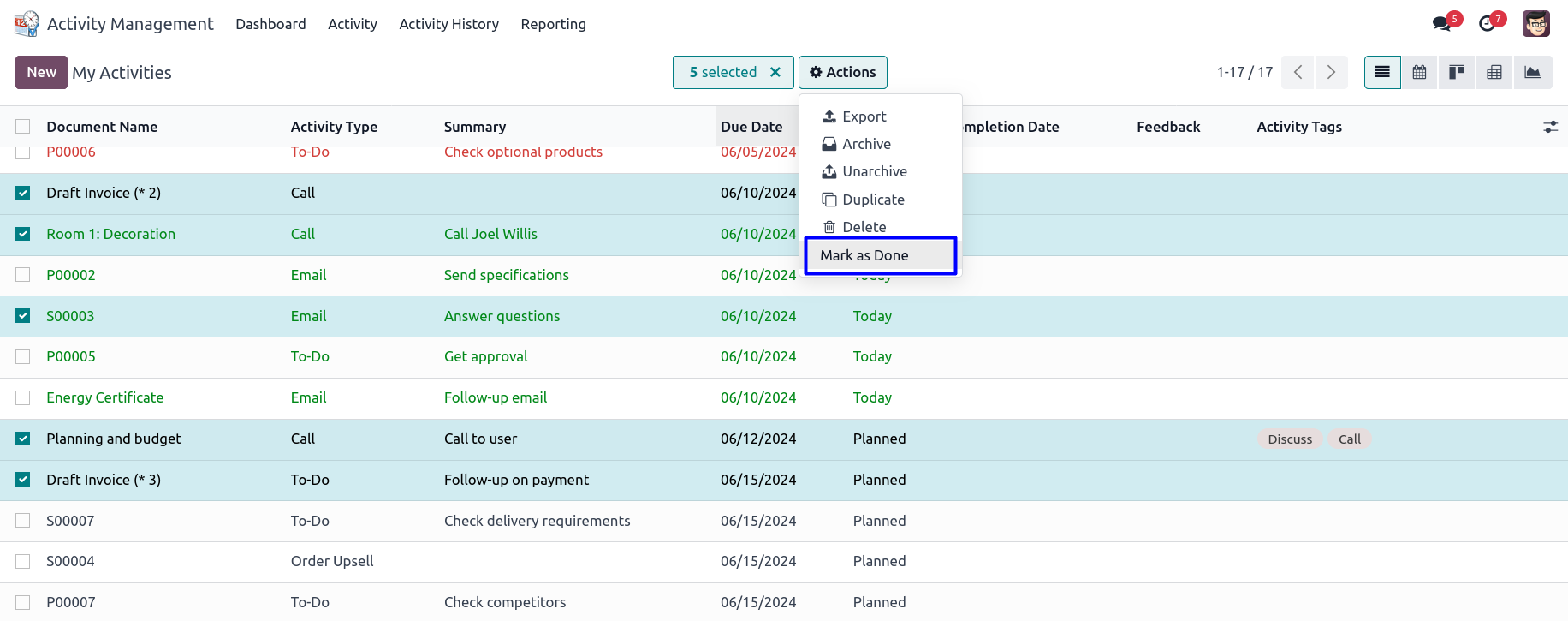1568x621 pixels.
Task: Open the S00003 document link
Action: pos(70,316)
